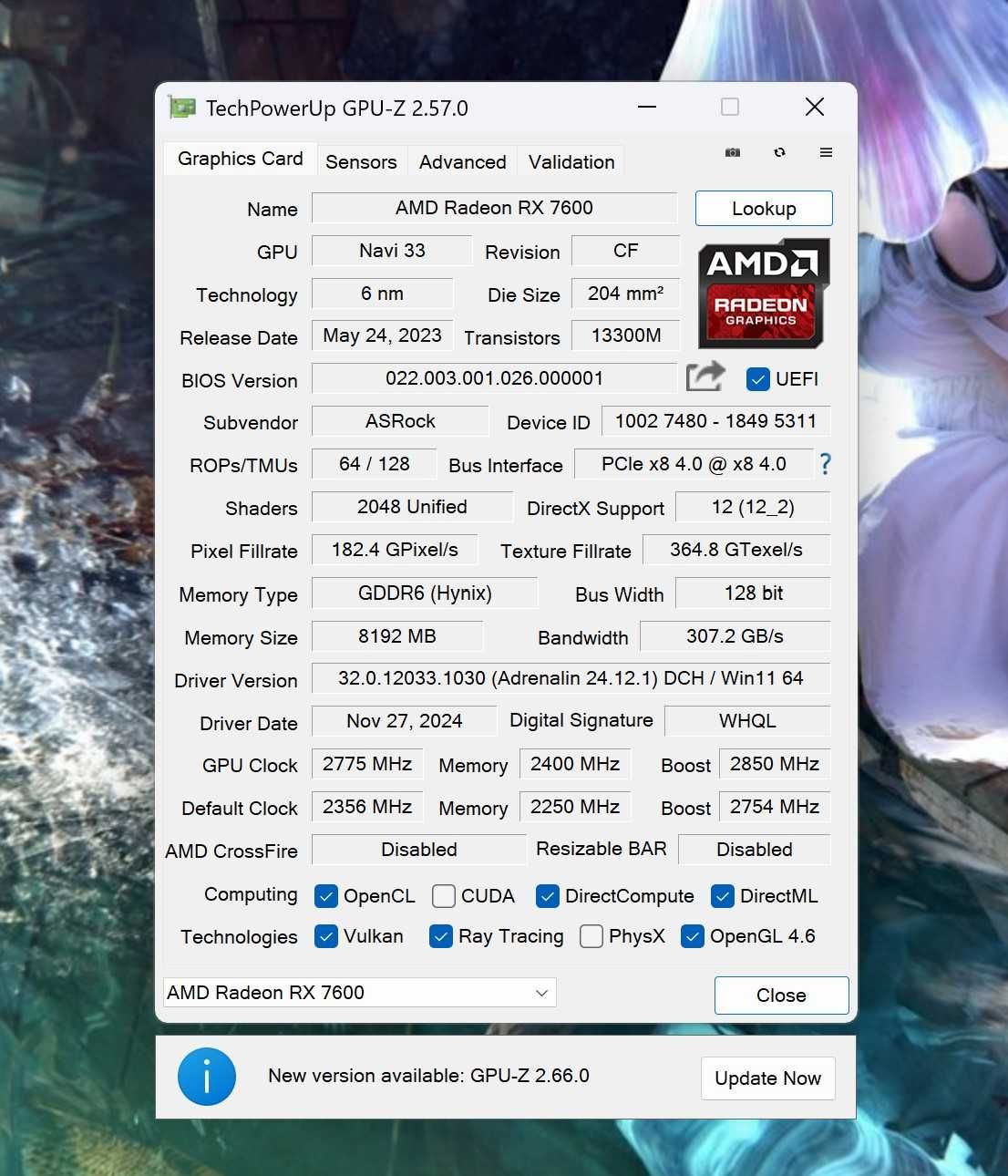Click the Lookup button
Image resolution: width=1008 pixels, height=1176 pixels.
(x=764, y=209)
